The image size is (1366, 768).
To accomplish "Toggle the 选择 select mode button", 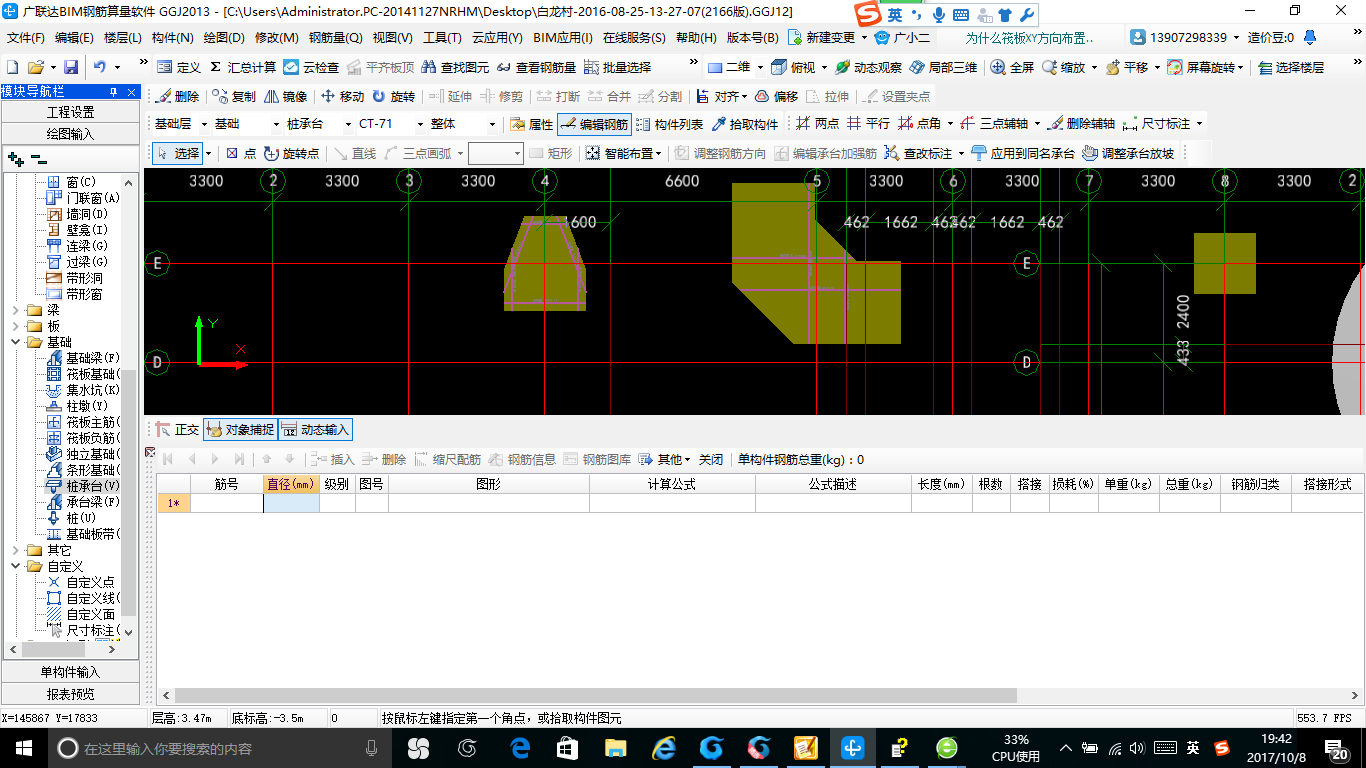I will [177, 153].
